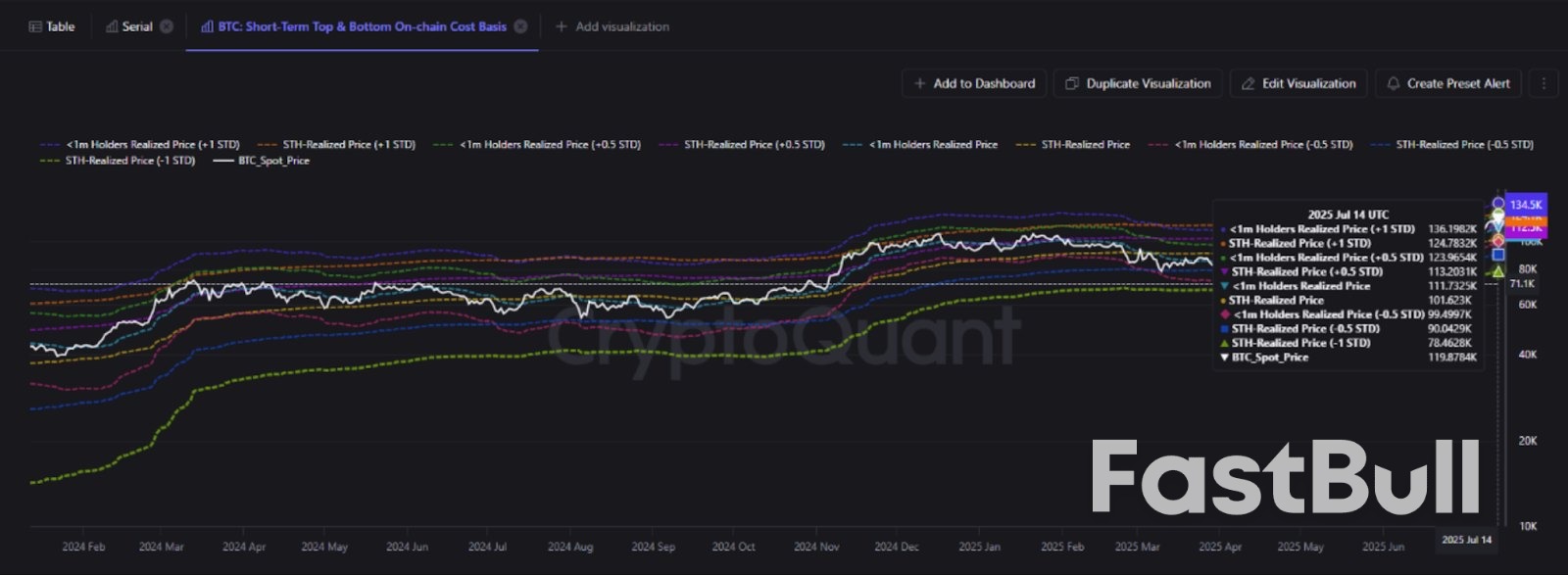Click the 40K y-axis label
Image resolution: width=1568 pixels, height=575 pixels.
tap(1527, 355)
